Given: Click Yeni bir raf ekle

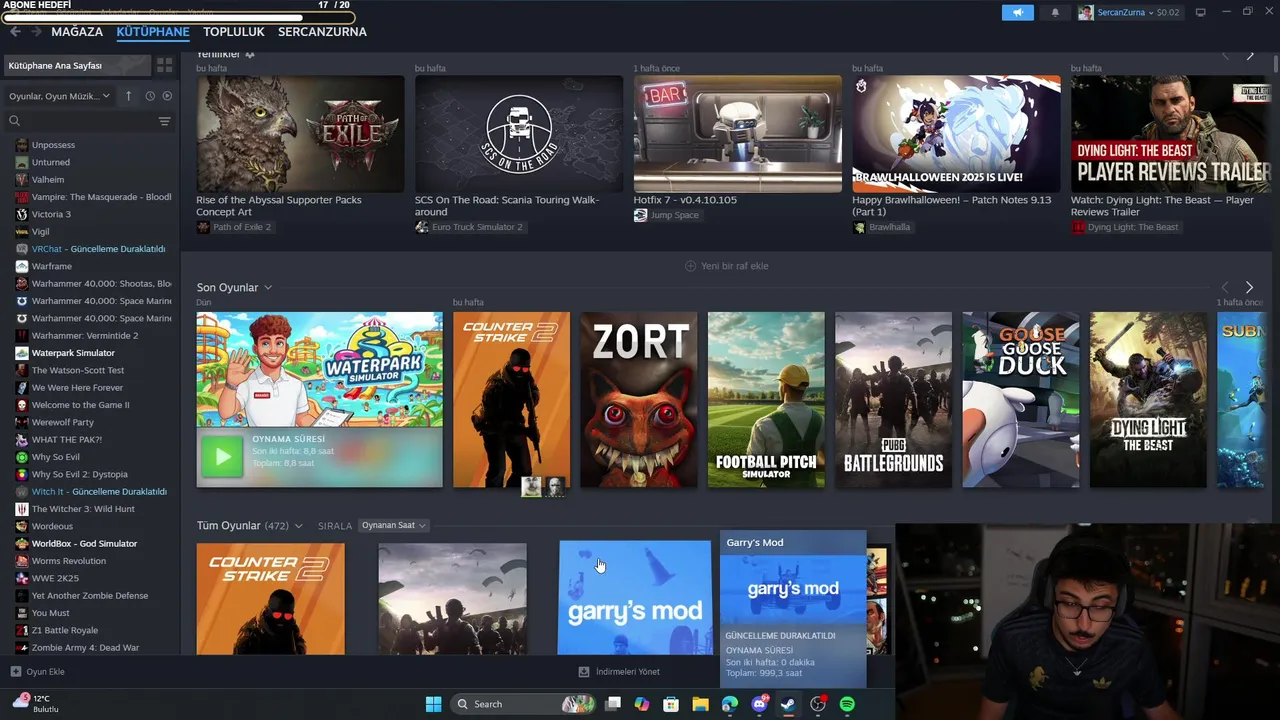Looking at the screenshot, I should 727,266.
